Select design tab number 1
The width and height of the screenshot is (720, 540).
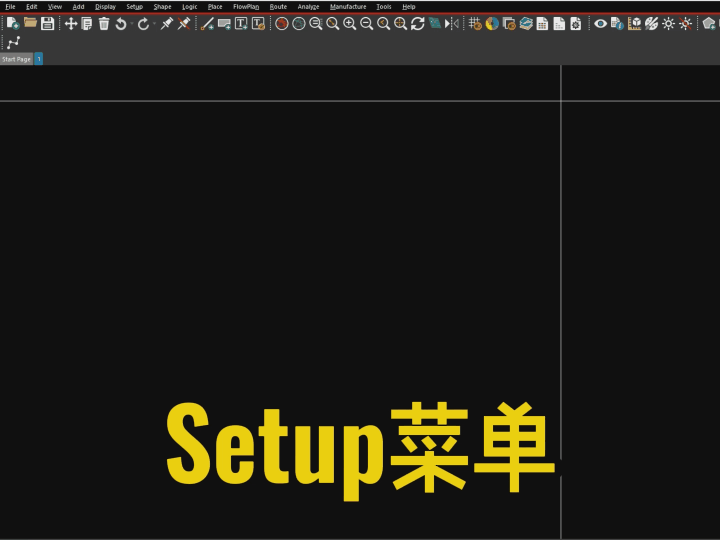(39, 59)
